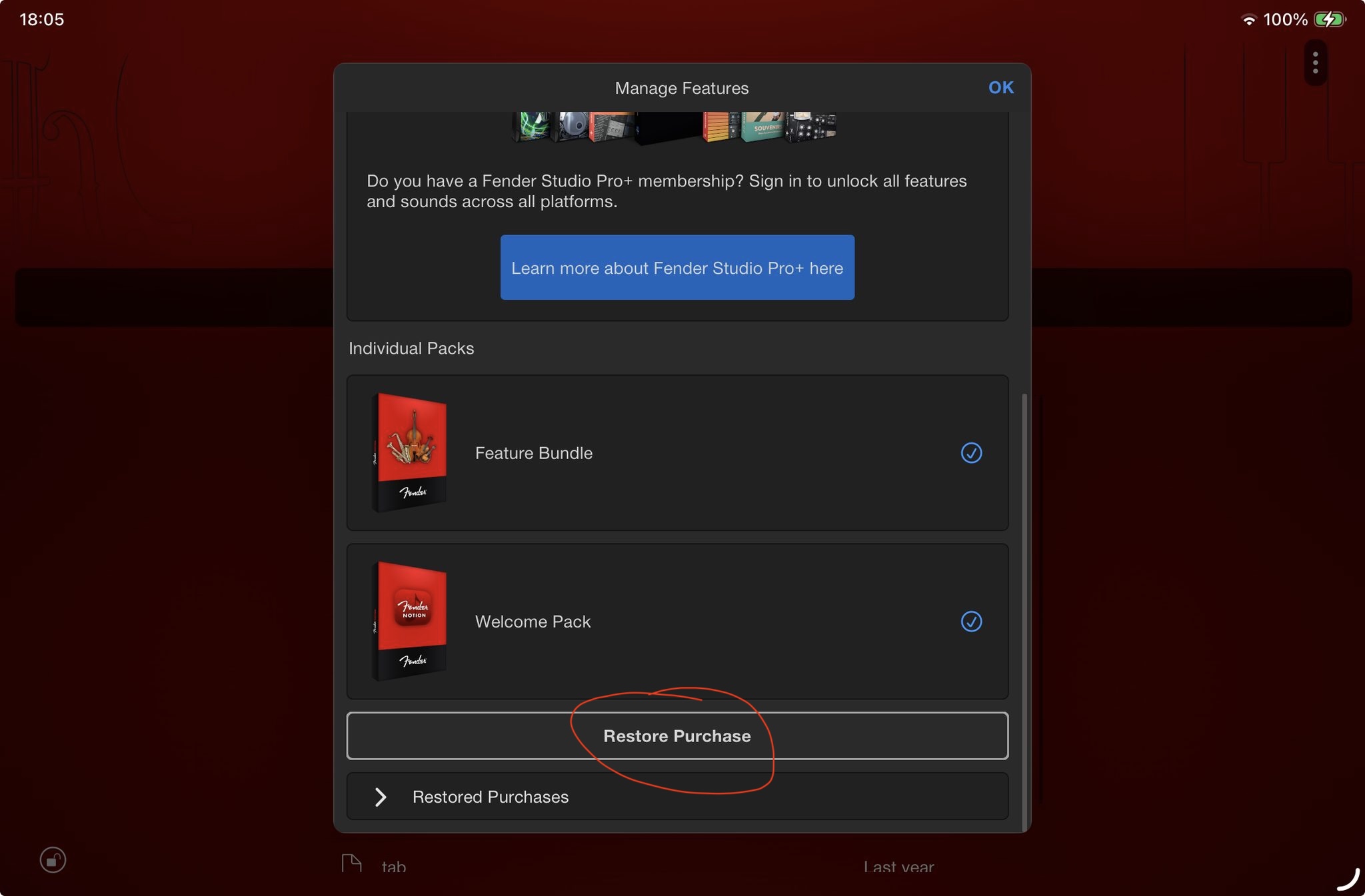The width and height of the screenshot is (1365, 896).
Task: Toggle the Welcome Pack checkmark
Action: click(971, 622)
